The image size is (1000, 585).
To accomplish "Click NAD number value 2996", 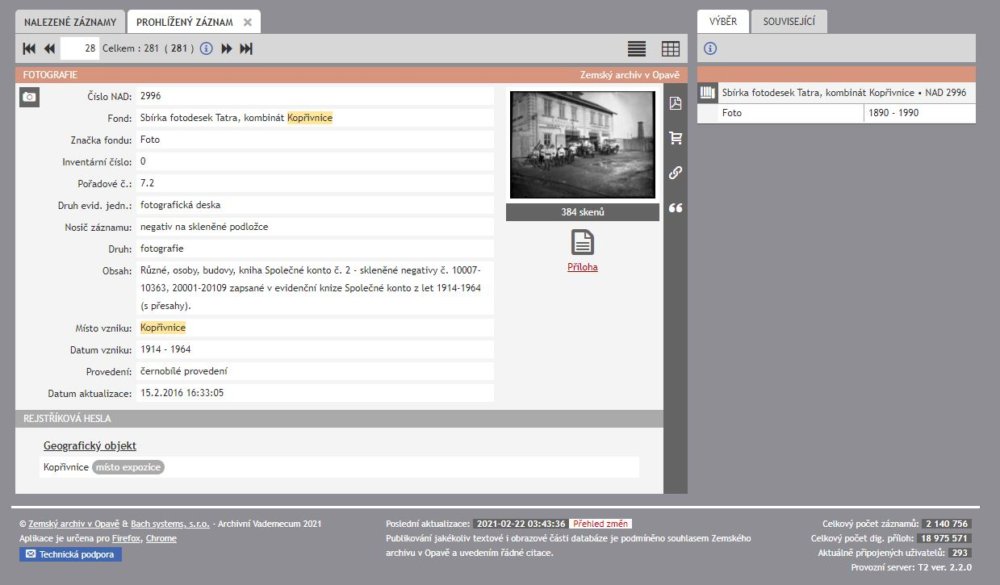I will [x=151, y=96].
